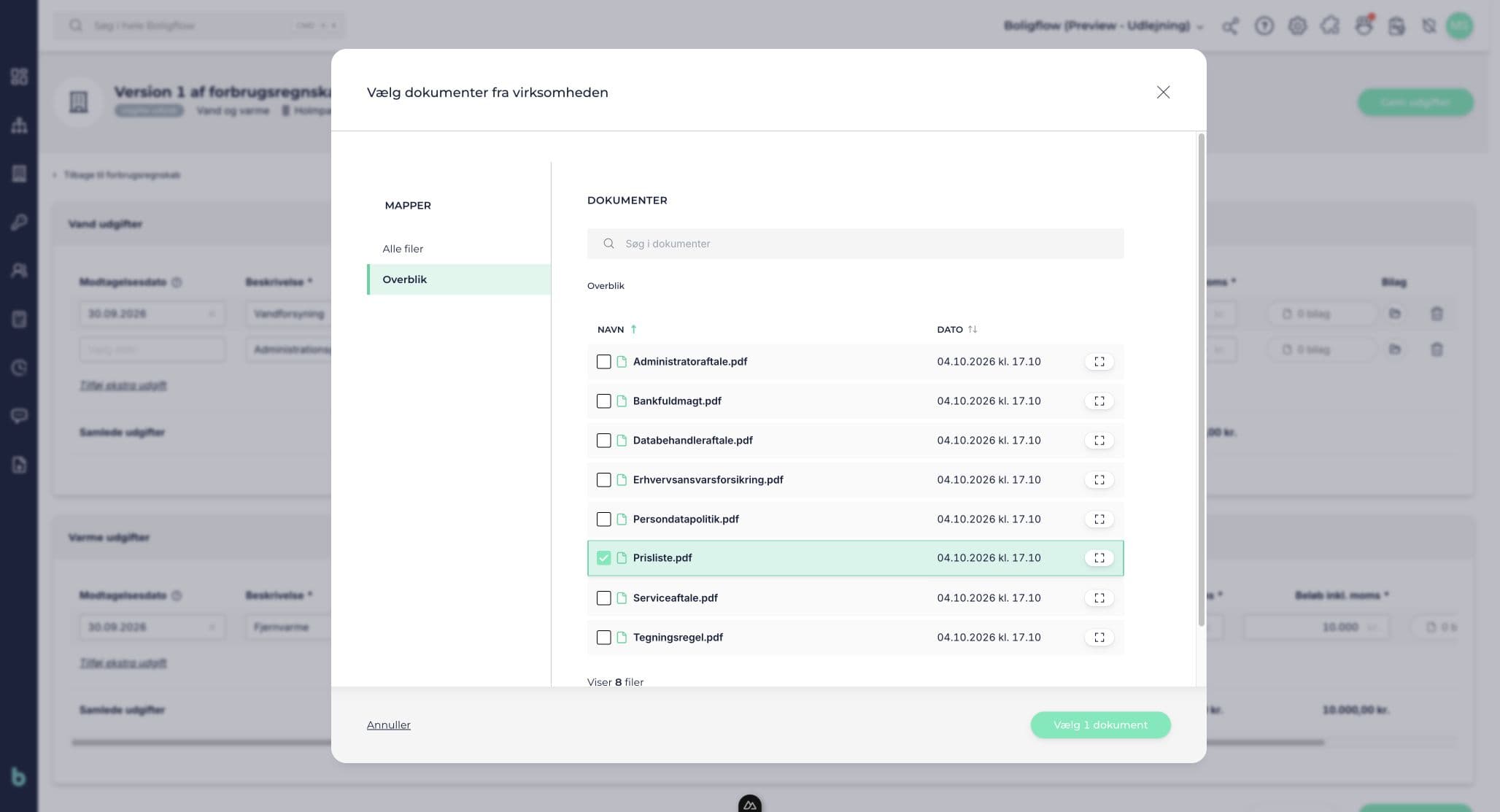The height and width of the screenshot is (812, 1500).
Task: Click the chat bubble icon in sidebar
Action: click(19, 416)
